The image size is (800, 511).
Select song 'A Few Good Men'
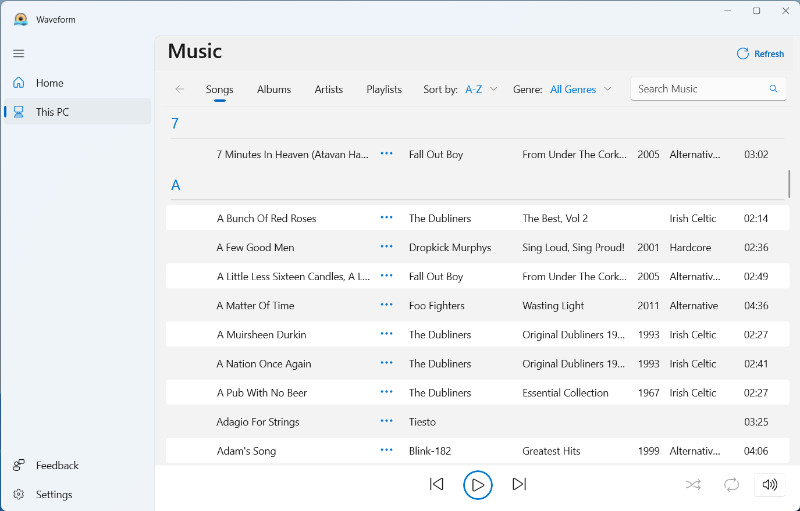click(x=255, y=247)
